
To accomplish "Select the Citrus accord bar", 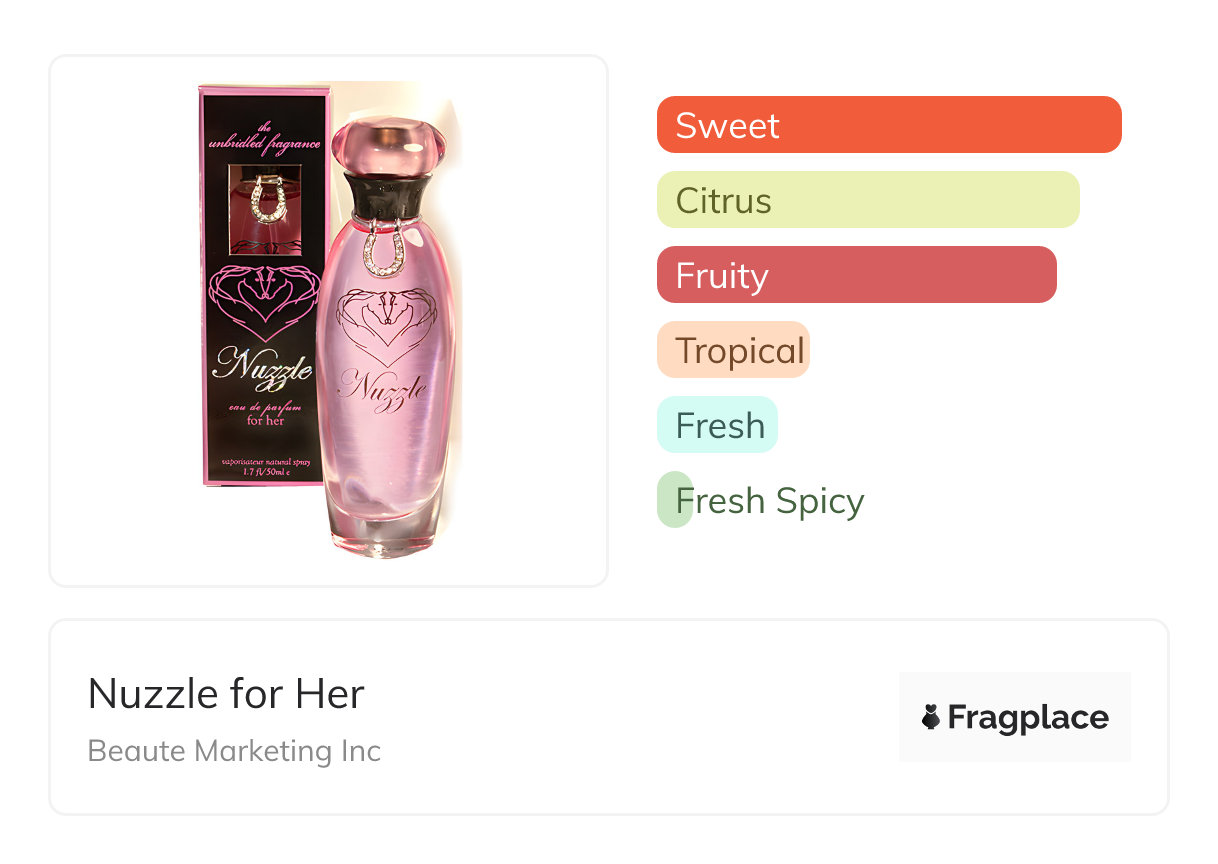I will (x=867, y=200).
